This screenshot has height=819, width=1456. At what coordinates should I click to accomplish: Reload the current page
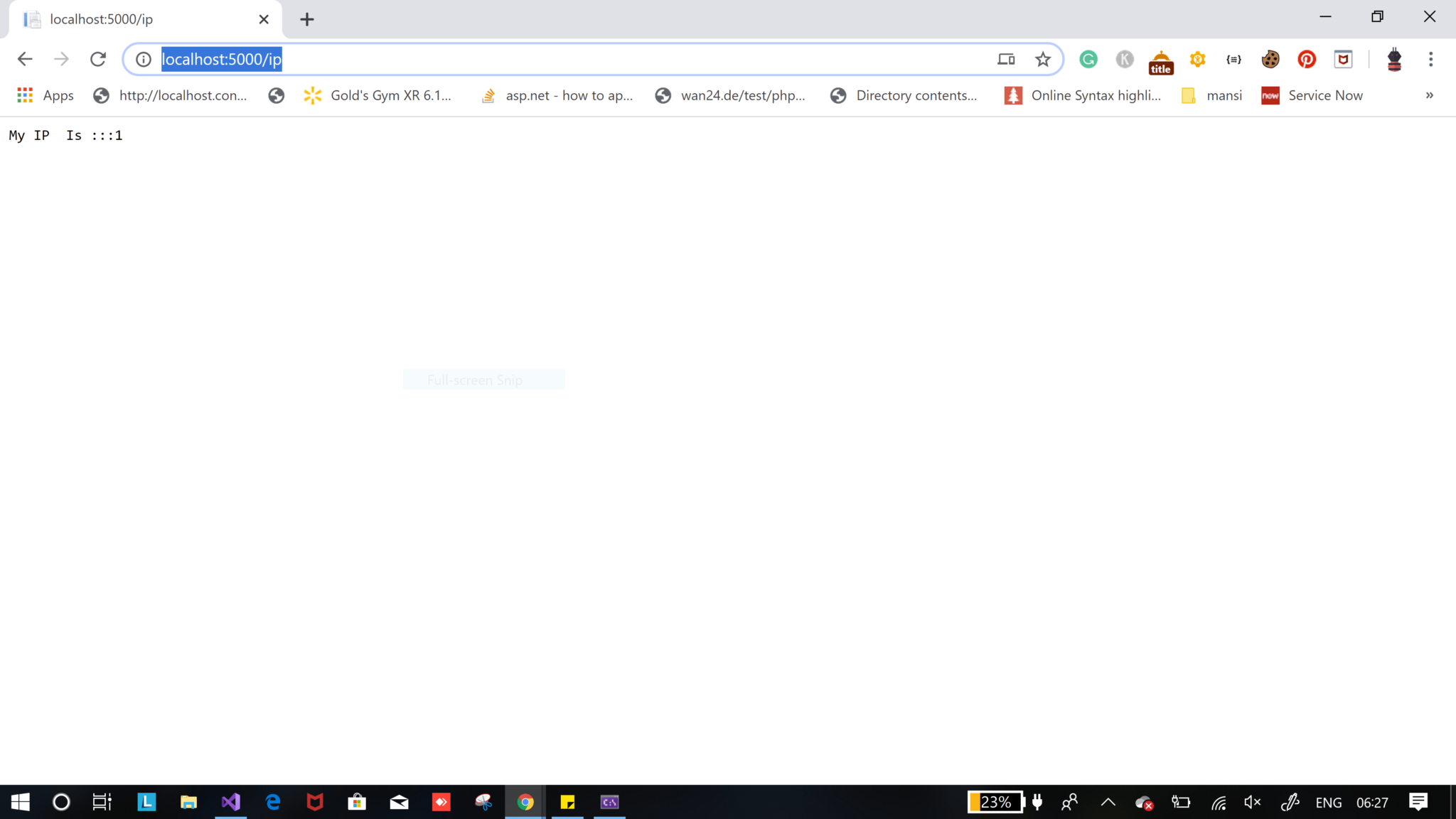pyautogui.click(x=97, y=59)
